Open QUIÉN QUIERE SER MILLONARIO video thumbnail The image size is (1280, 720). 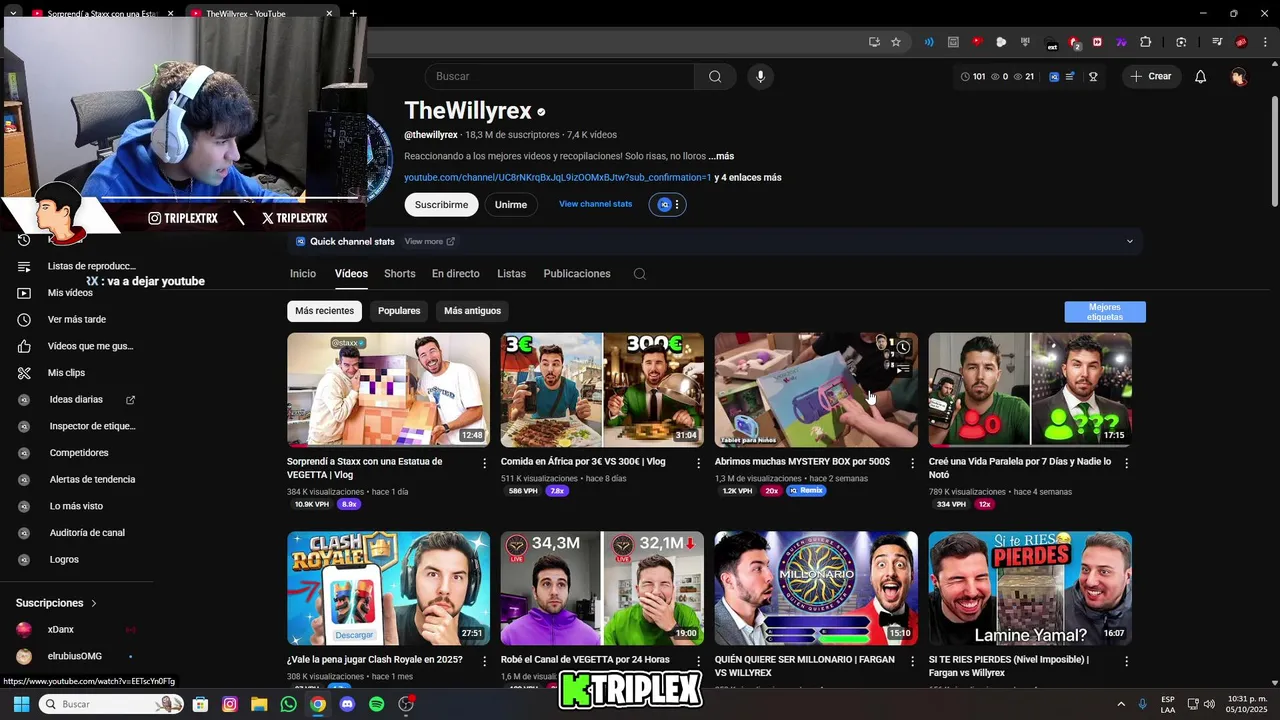point(816,588)
